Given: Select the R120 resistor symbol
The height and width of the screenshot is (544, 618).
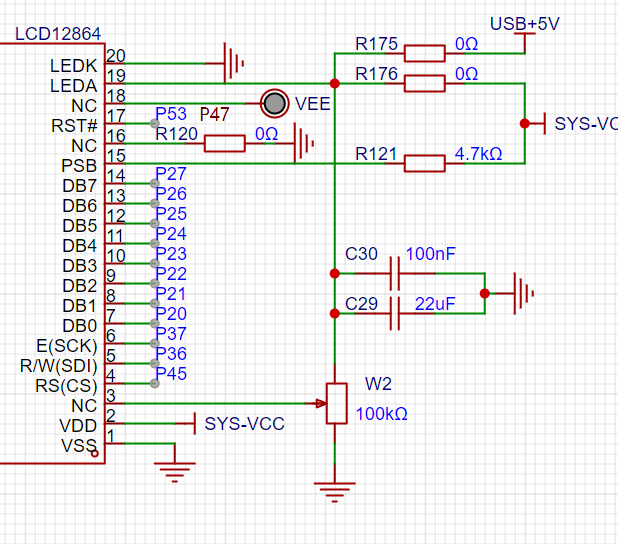Looking at the screenshot, I should [225, 143].
